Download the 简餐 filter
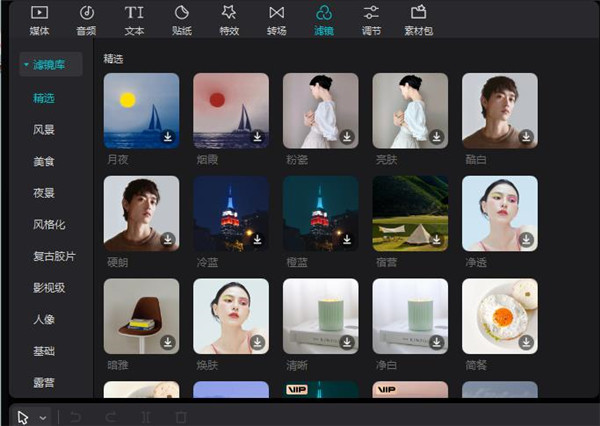The width and height of the screenshot is (600, 426). pos(526,342)
